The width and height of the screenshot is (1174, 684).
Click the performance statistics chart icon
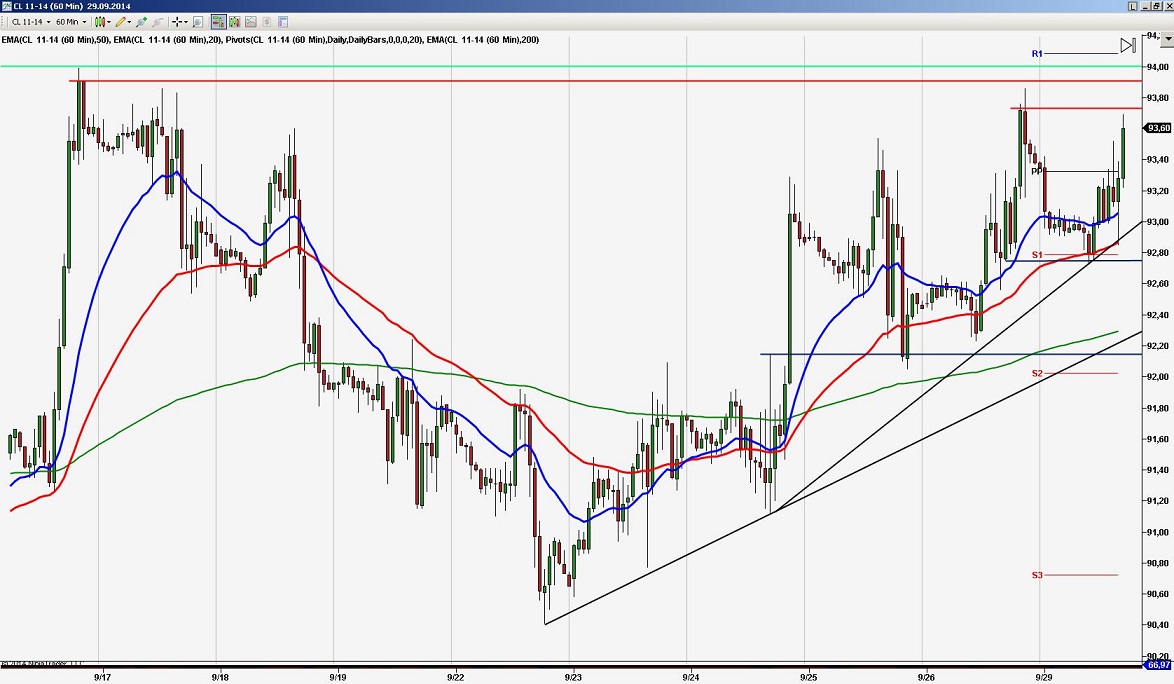(x=249, y=22)
